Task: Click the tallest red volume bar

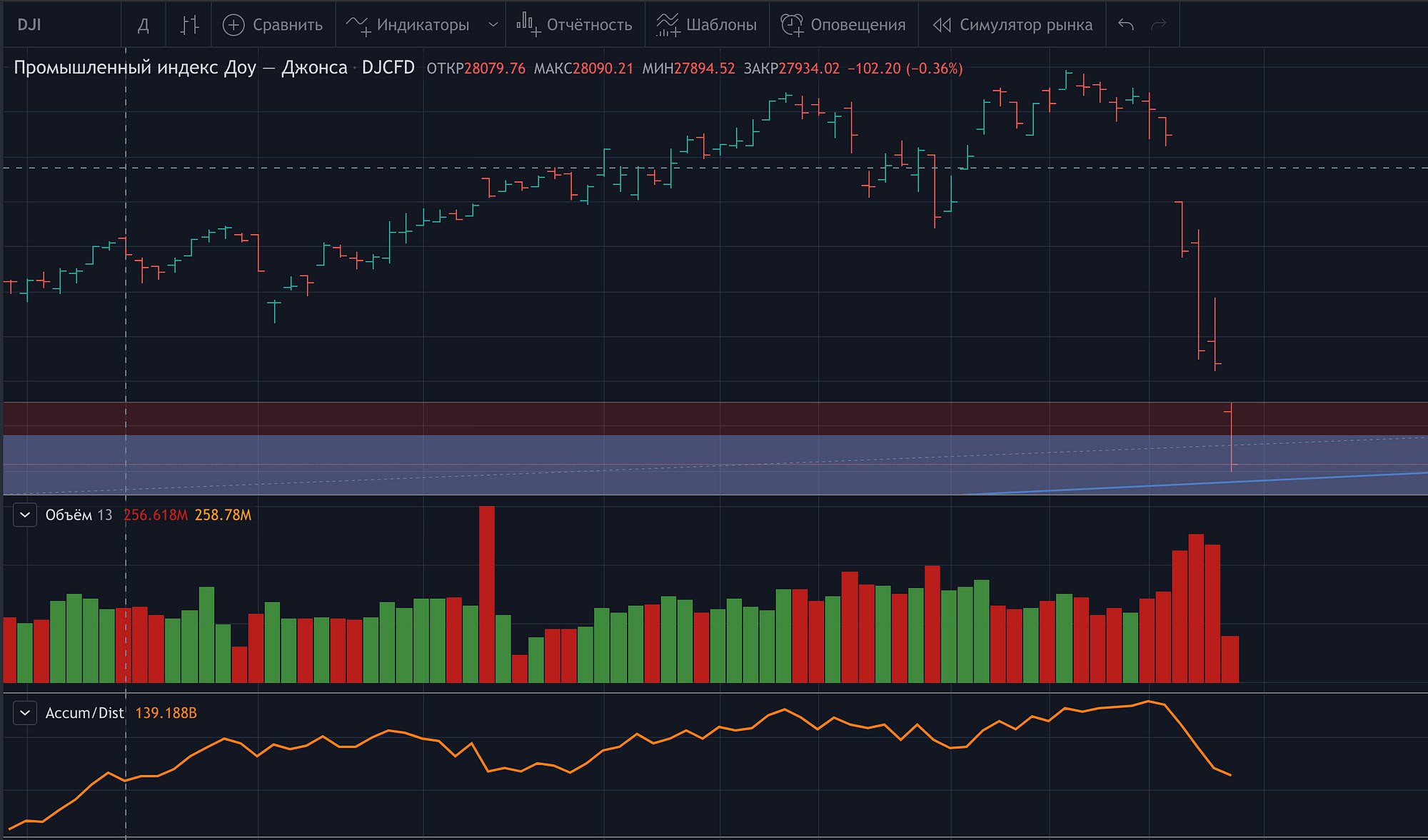Action: (x=487, y=594)
